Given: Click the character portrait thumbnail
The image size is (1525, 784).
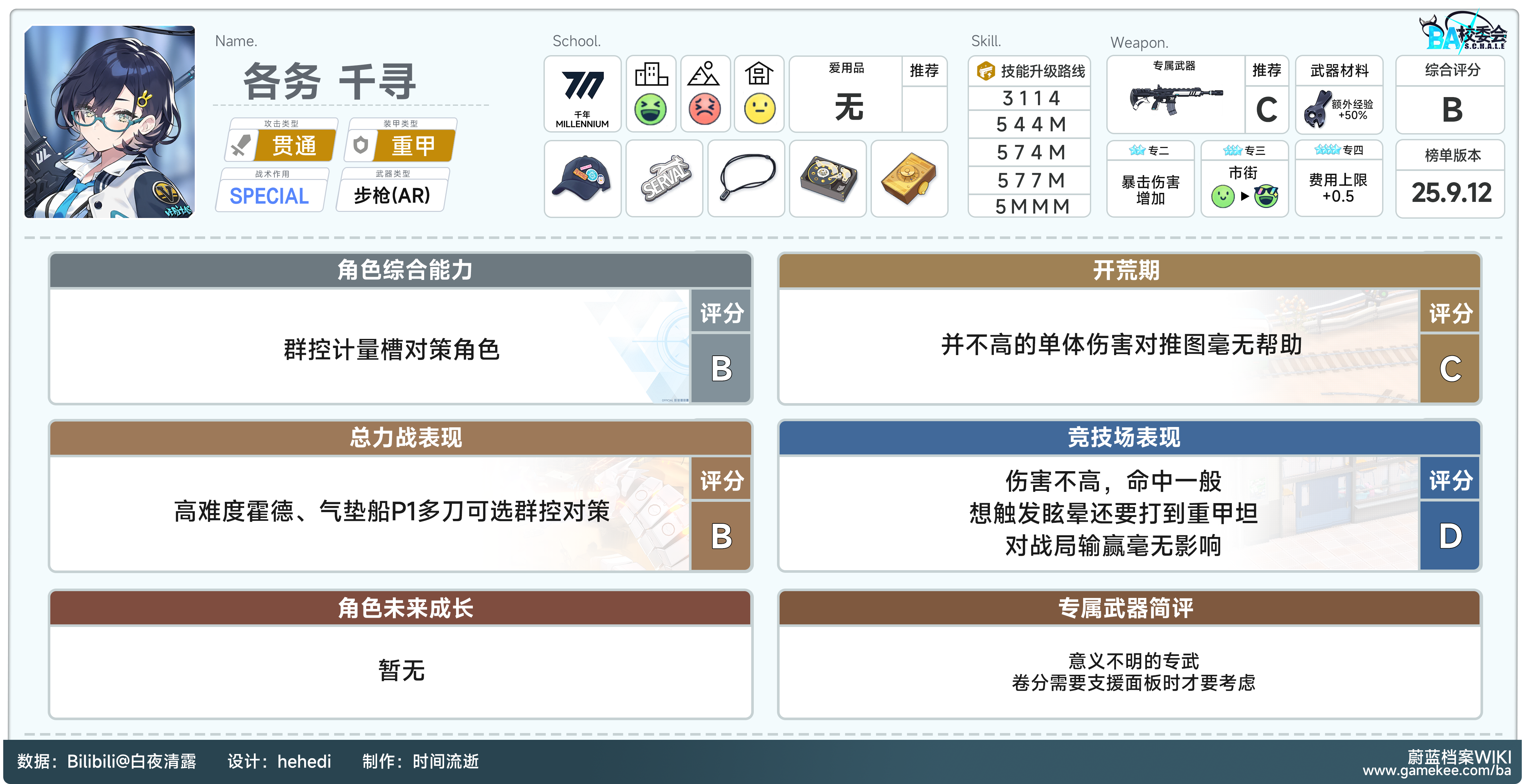Looking at the screenshot, I should (x=110, y=122).
